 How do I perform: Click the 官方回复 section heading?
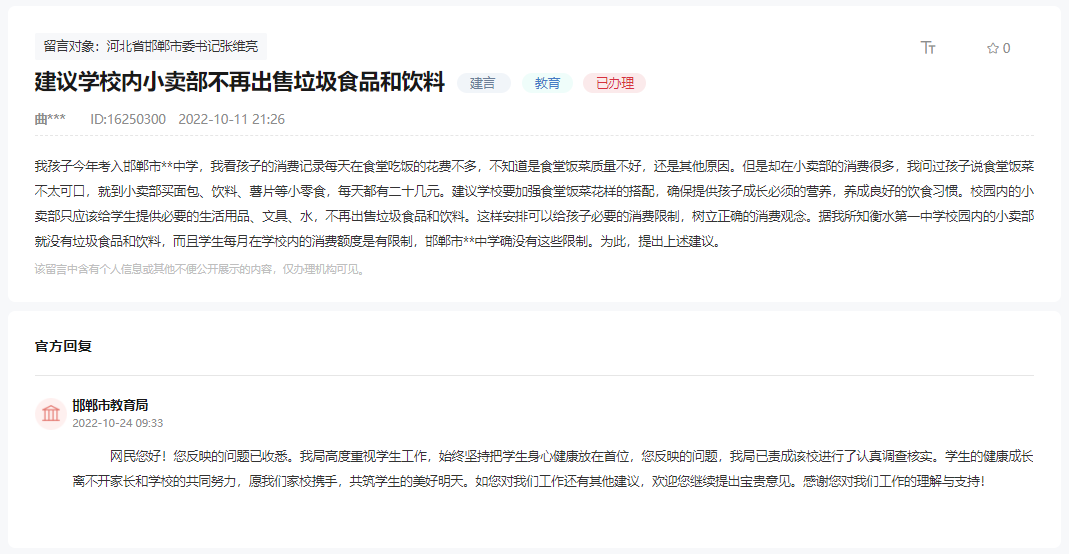pyautogui.click(x=63, y=346)
